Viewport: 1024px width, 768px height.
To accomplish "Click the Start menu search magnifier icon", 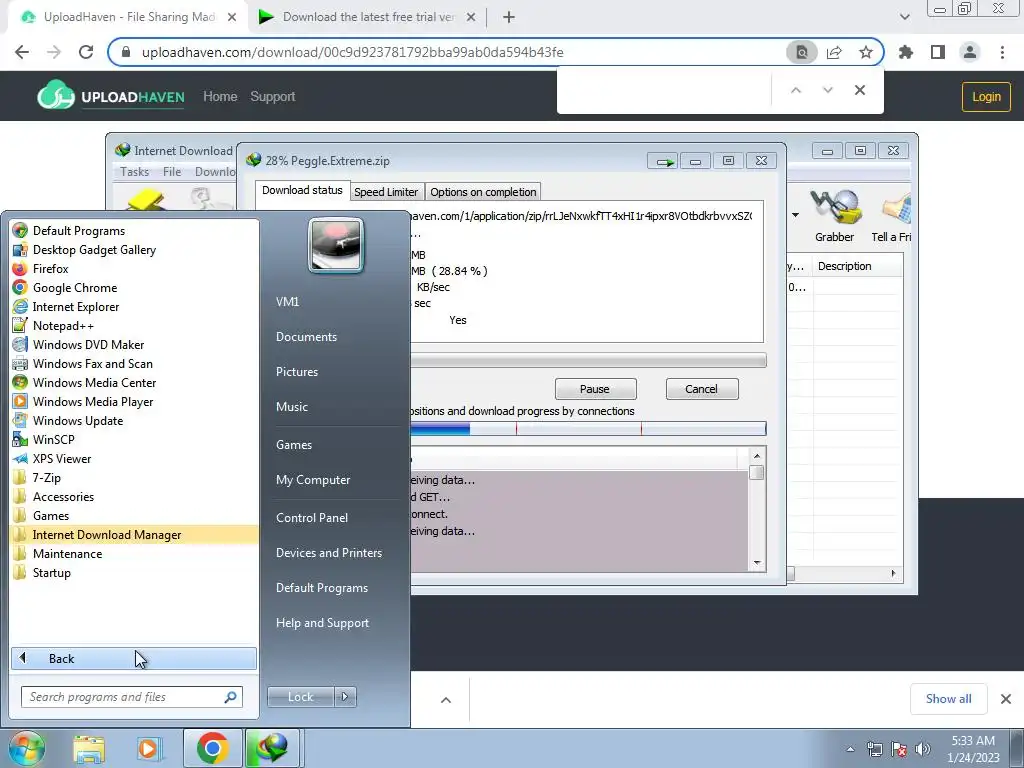I will tap(230, 697).
